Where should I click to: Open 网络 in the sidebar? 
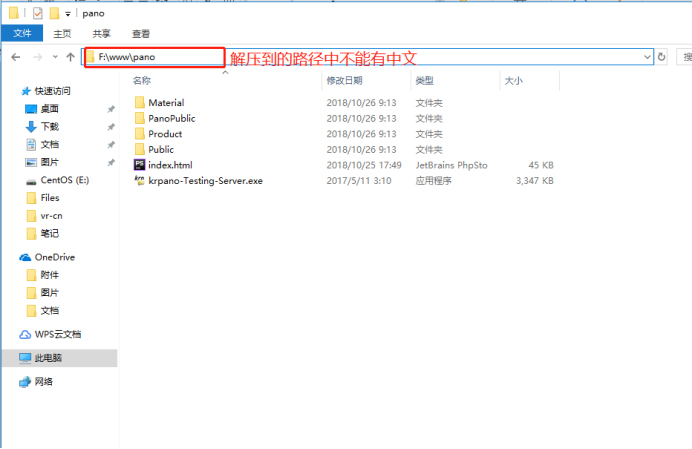(x=43, y=381)
